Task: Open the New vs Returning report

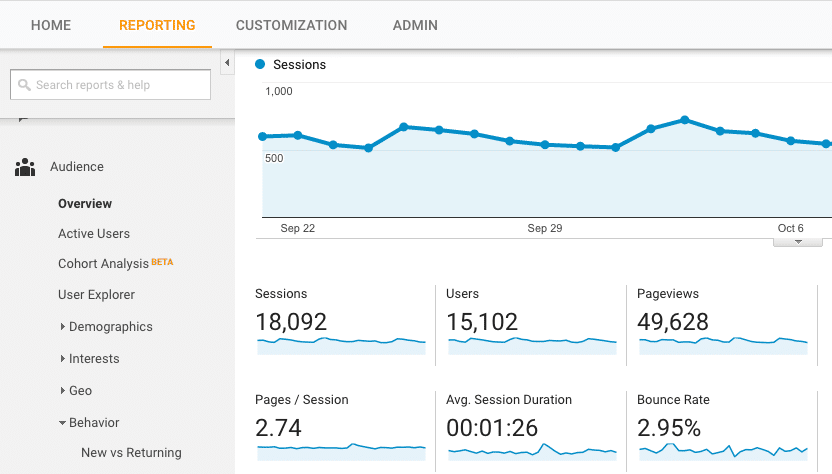Action: pos(131,453)
